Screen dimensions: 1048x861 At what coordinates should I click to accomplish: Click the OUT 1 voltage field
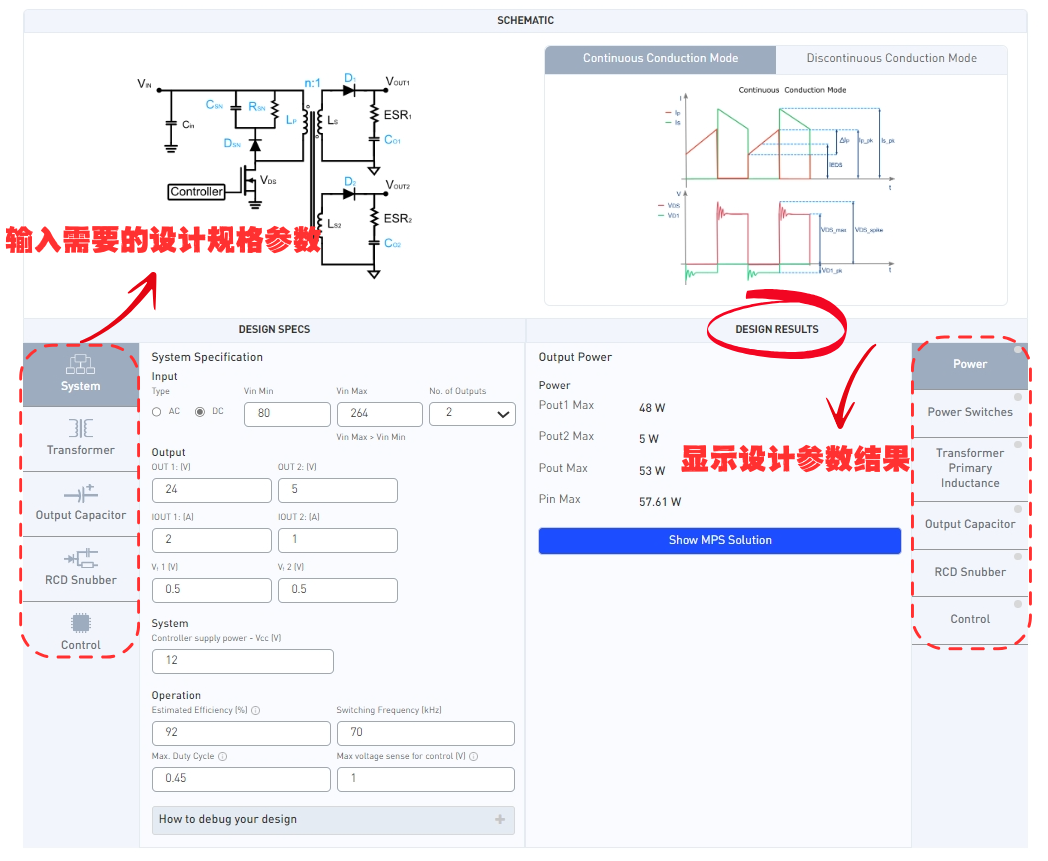tap(212, 490)
